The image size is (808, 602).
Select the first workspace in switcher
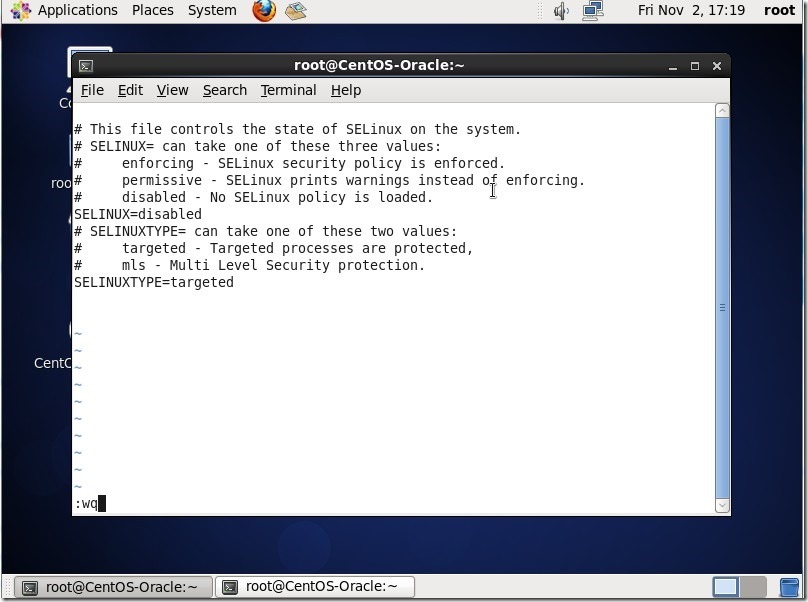pos(725,587)
